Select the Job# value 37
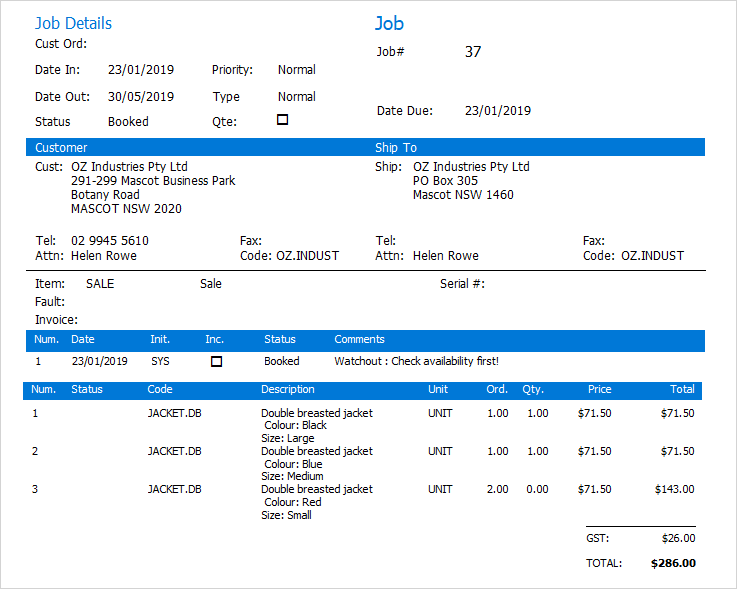Screen dimensions: 737x589 [473, 52]
